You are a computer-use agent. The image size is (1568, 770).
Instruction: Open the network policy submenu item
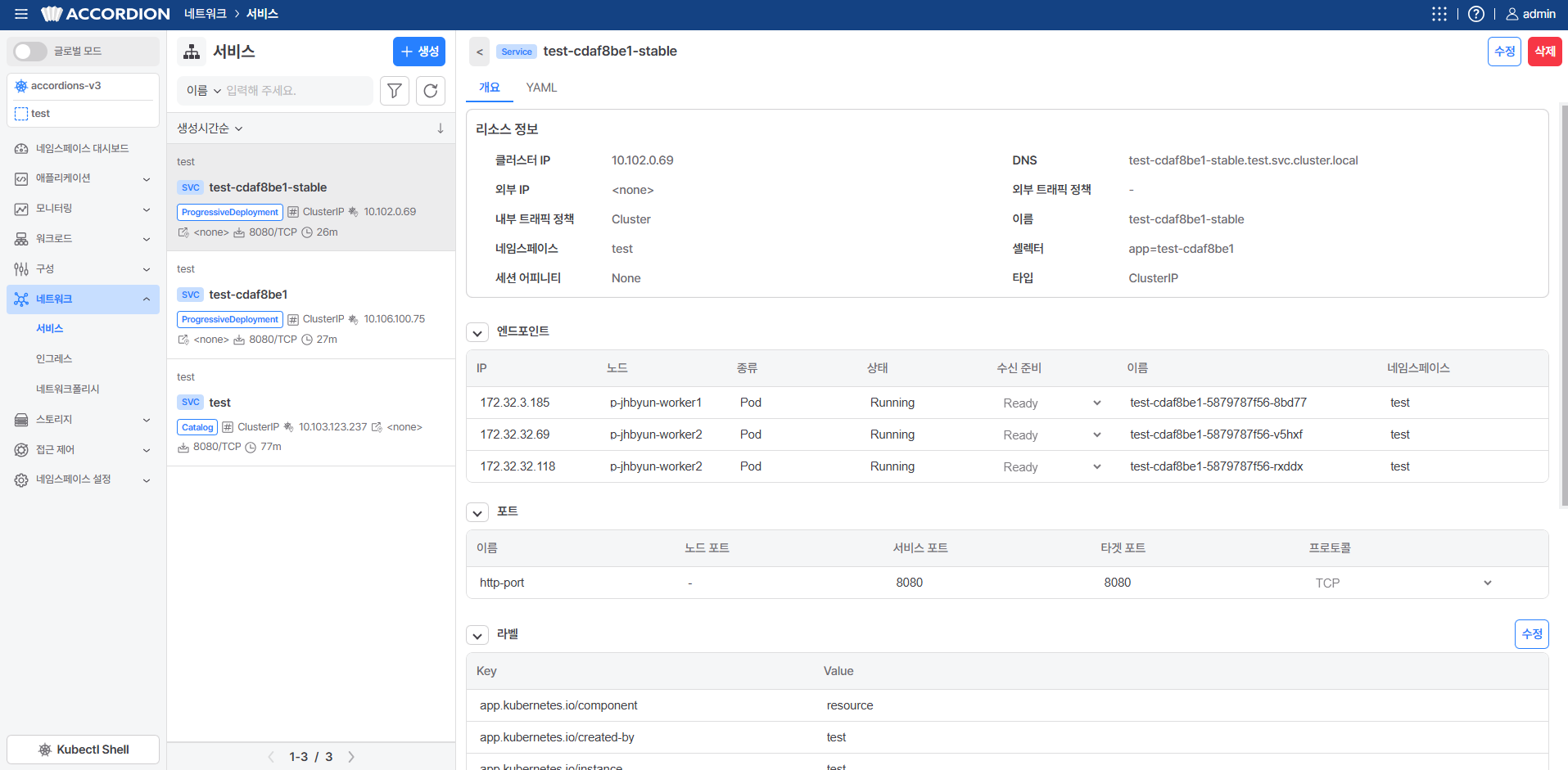point(68,390)
